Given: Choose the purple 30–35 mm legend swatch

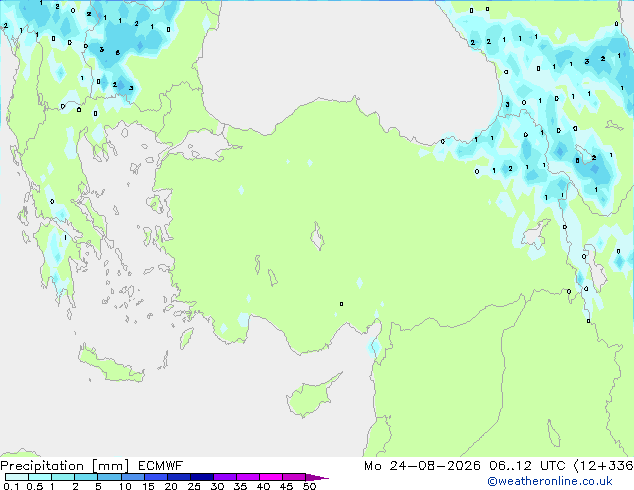Looking at the screenshot, I should pos(225,477).
